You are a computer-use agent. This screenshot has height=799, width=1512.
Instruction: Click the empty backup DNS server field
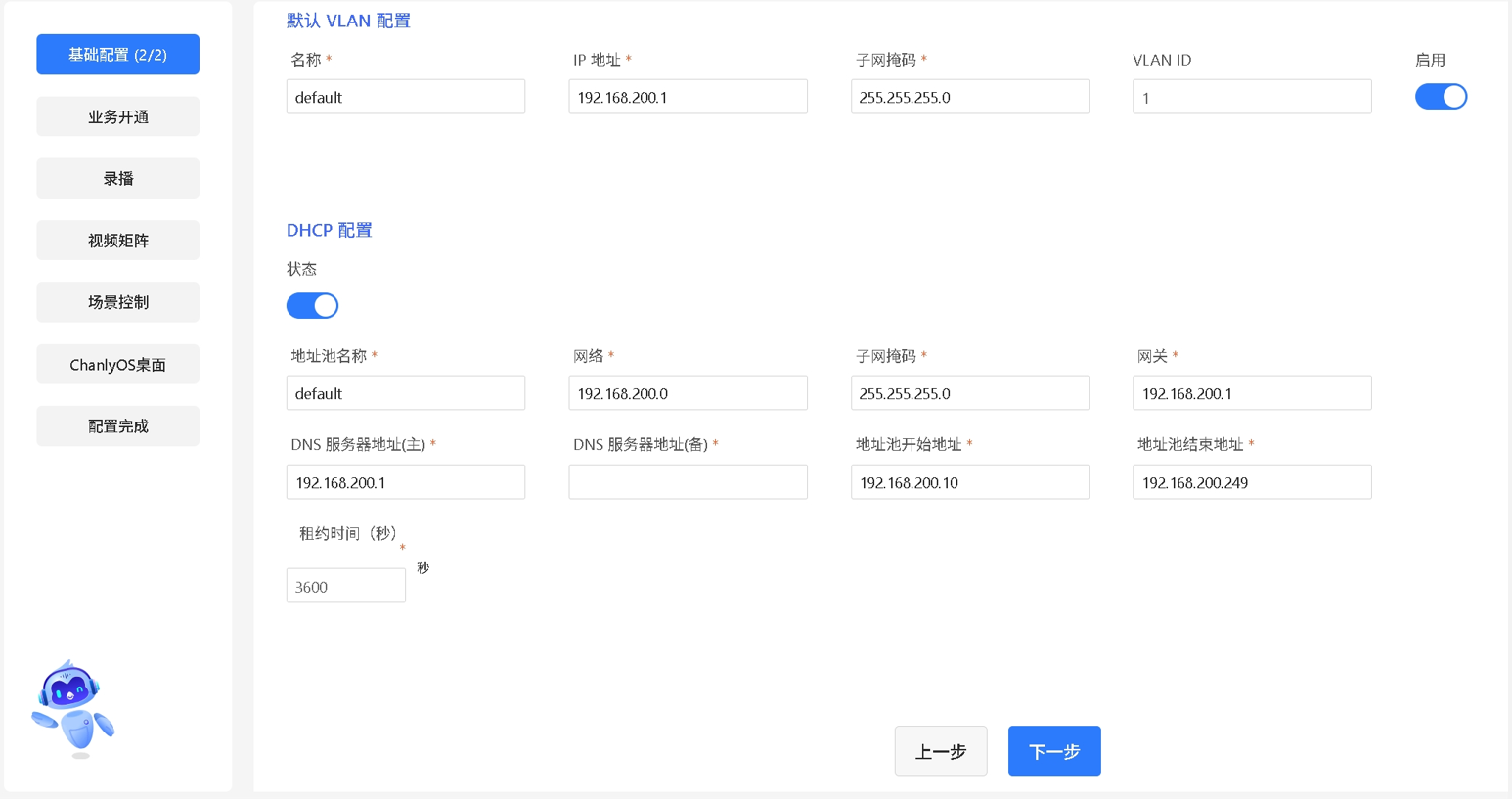coord(688,482)
